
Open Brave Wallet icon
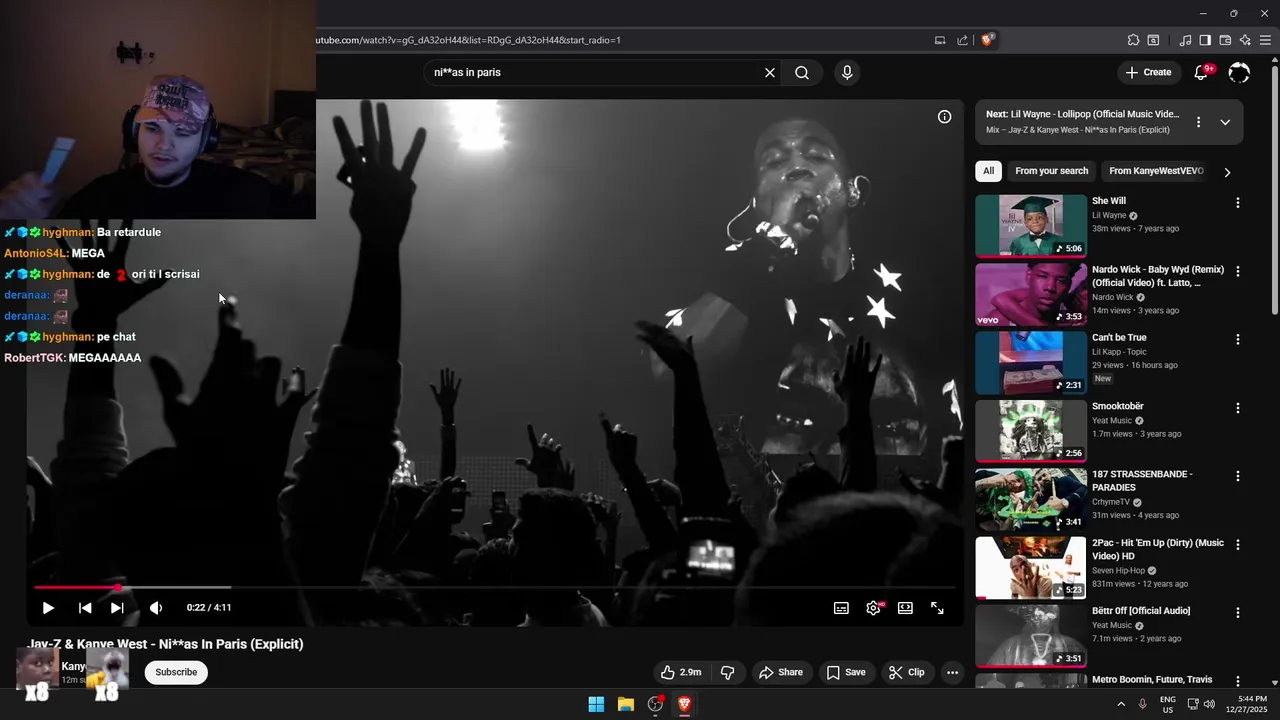click(1225, 40)
